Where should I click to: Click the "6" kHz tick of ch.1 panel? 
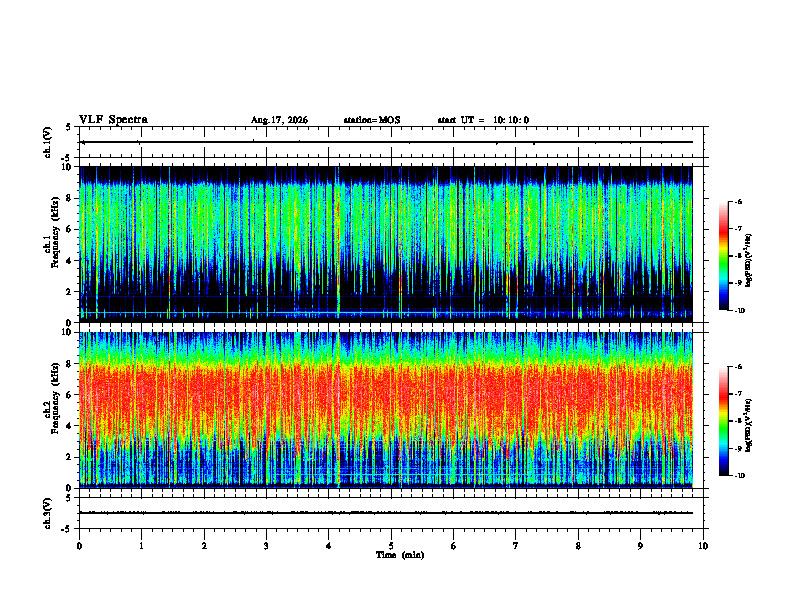point(70,229)
